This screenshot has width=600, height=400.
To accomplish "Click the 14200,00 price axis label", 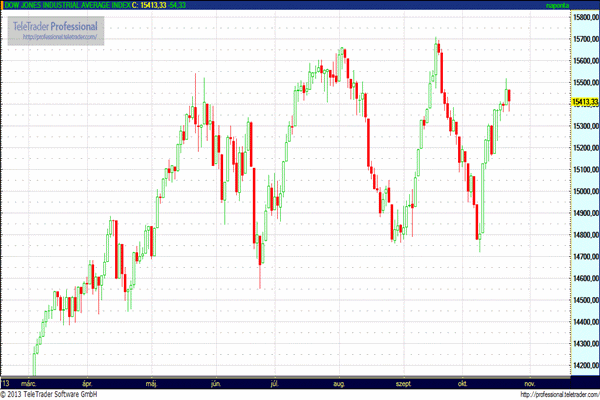I will tap(584, 366).
